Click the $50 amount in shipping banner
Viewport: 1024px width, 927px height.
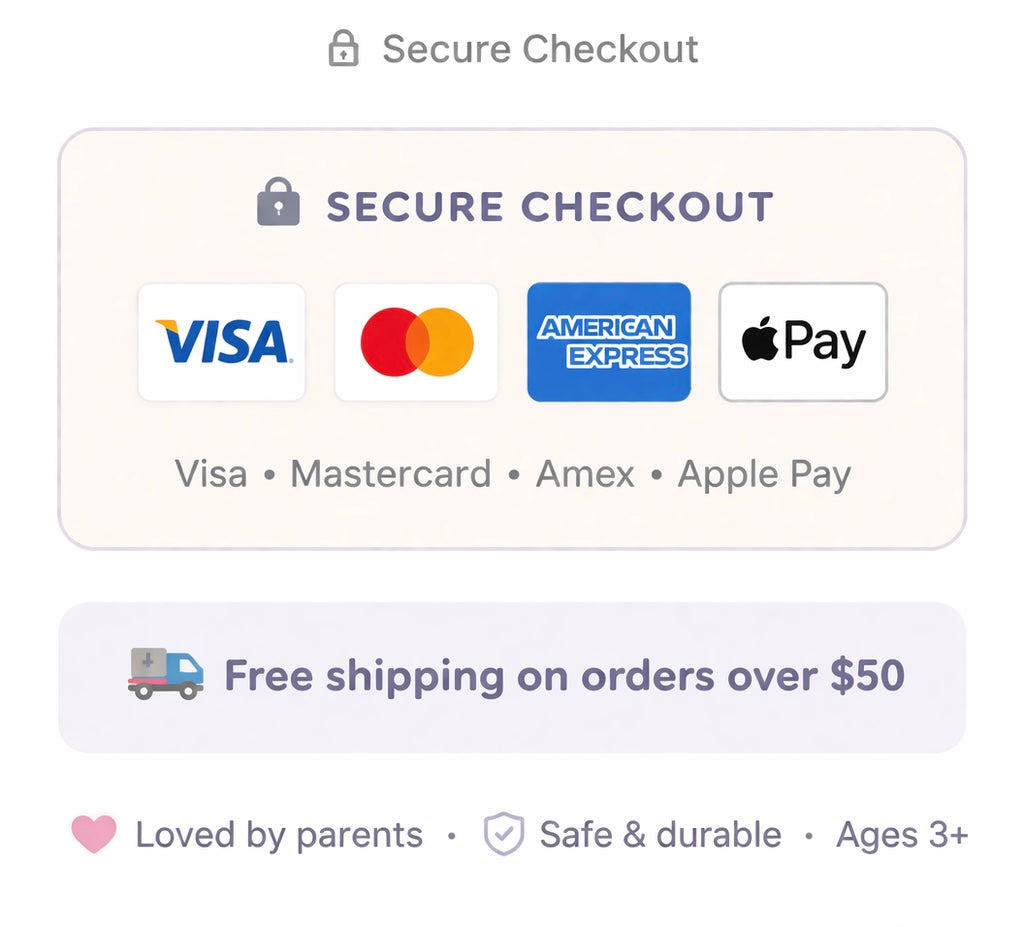[867, 676]
